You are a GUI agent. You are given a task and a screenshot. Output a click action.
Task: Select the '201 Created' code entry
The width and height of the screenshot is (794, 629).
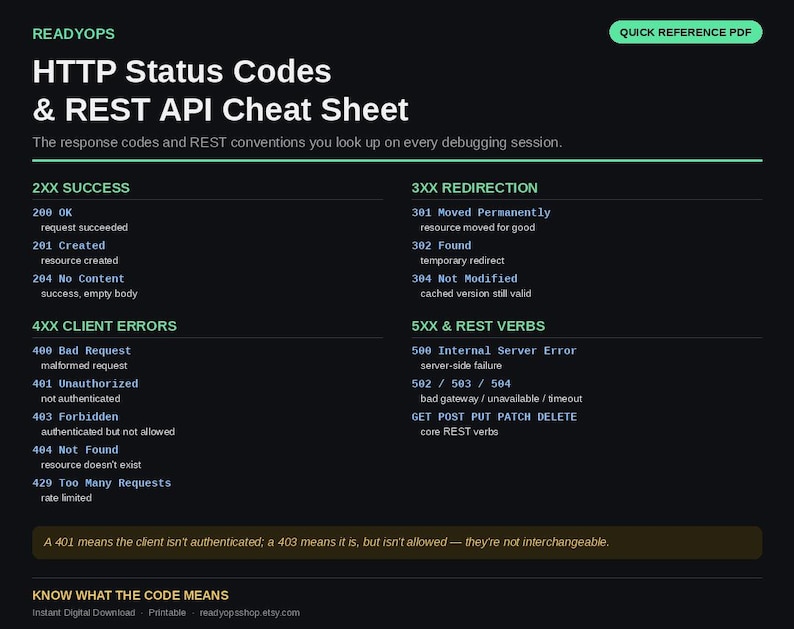(x=69, y=246)
